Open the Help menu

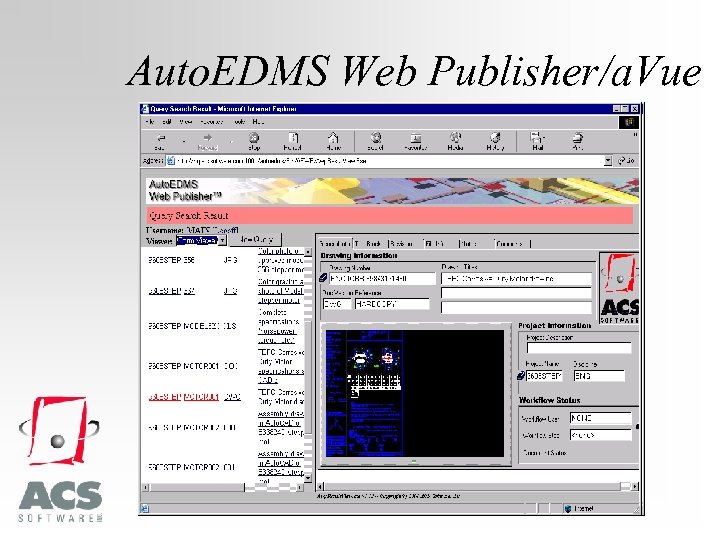pos(258,122)
